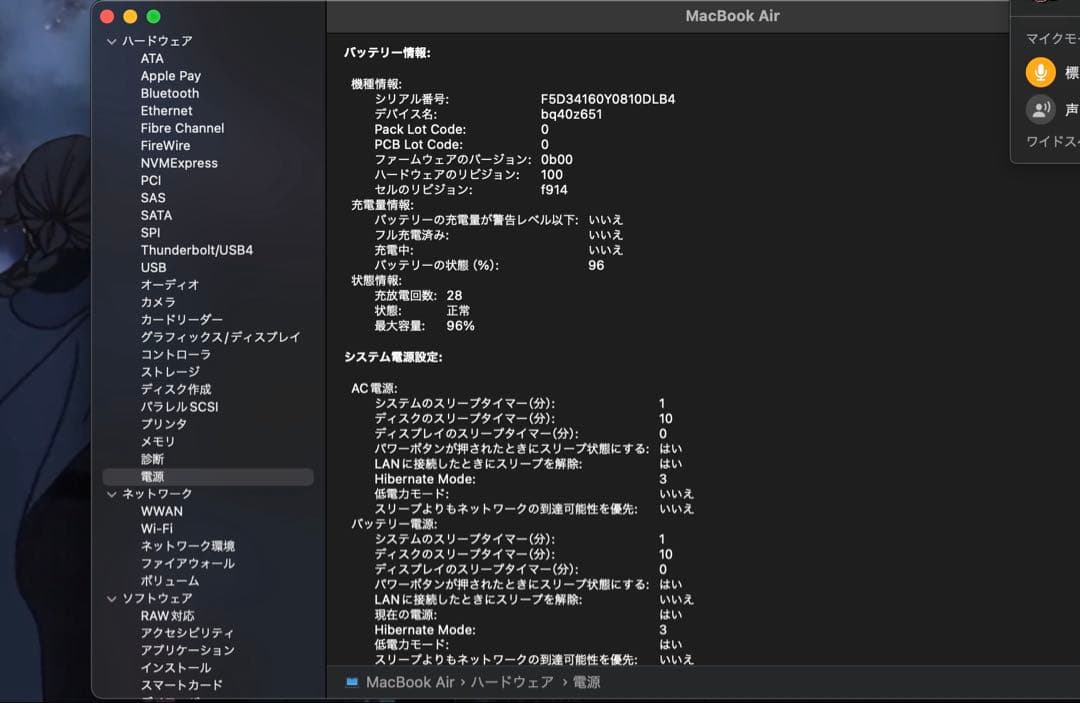1080x703 pixels.
Task: Click the green full-screen window button
Action: (153, 17)
